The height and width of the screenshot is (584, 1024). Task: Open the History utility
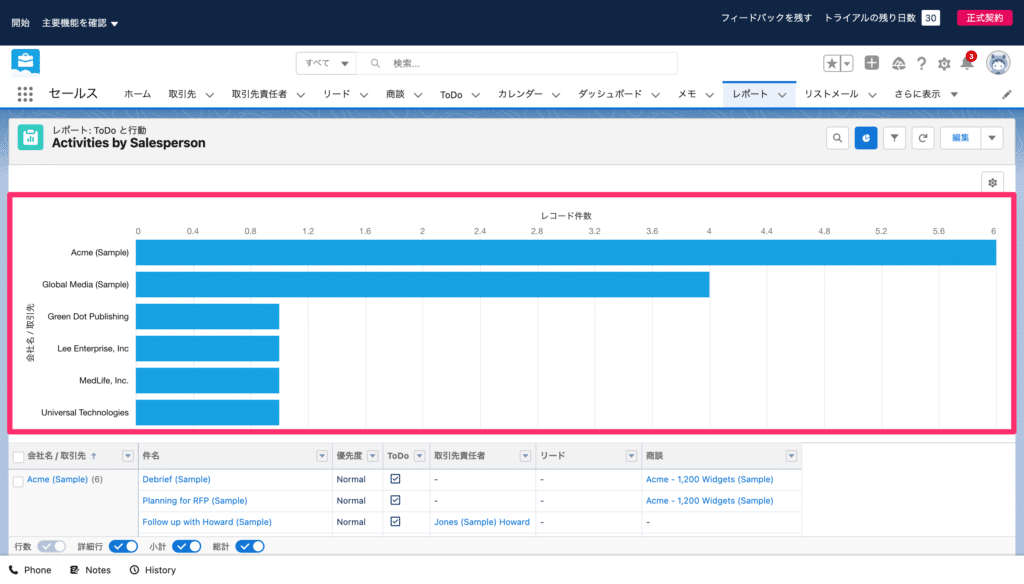coord(153,570)
